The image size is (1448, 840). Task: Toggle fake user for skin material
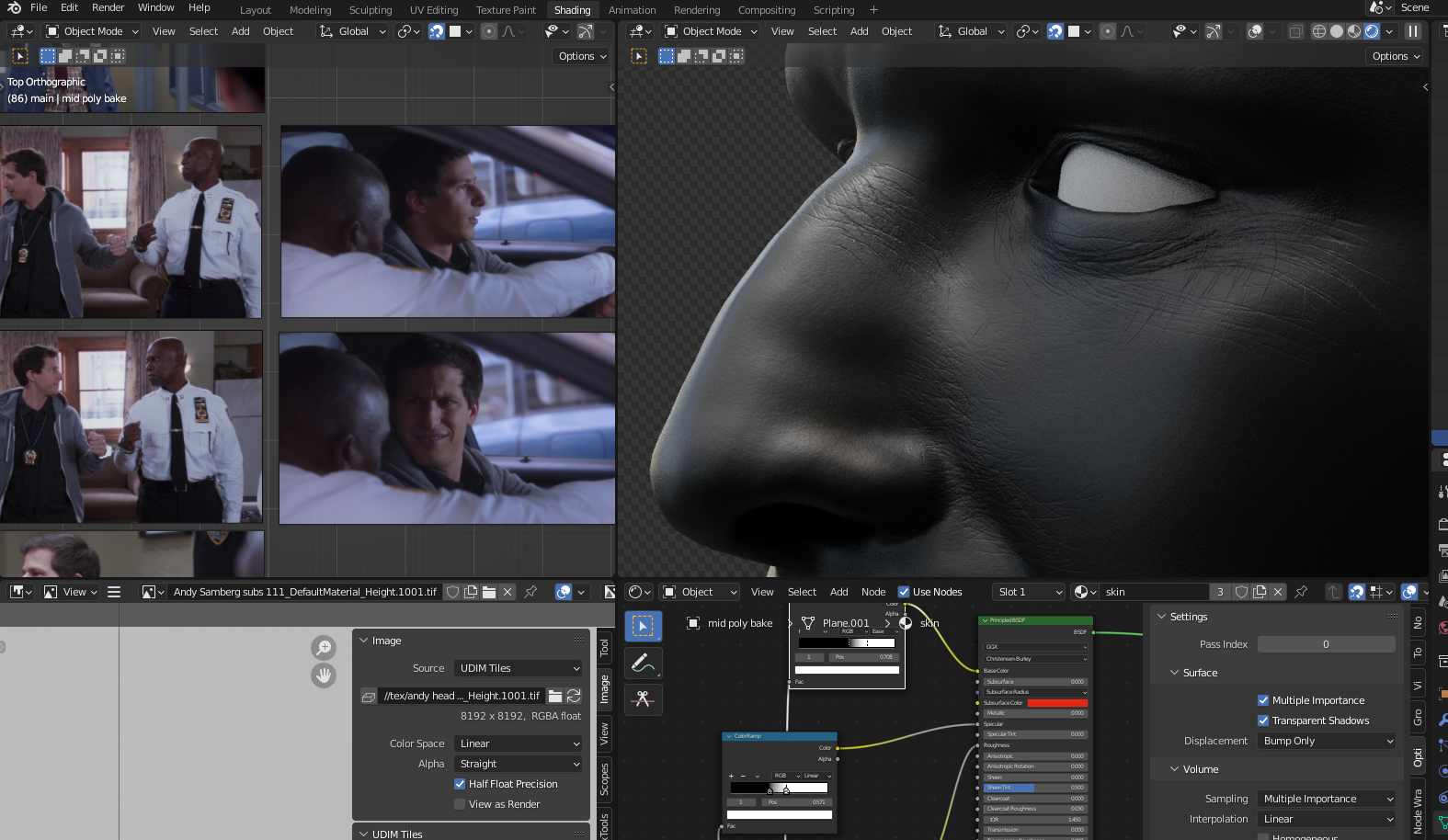click(x=1241, y=592)
